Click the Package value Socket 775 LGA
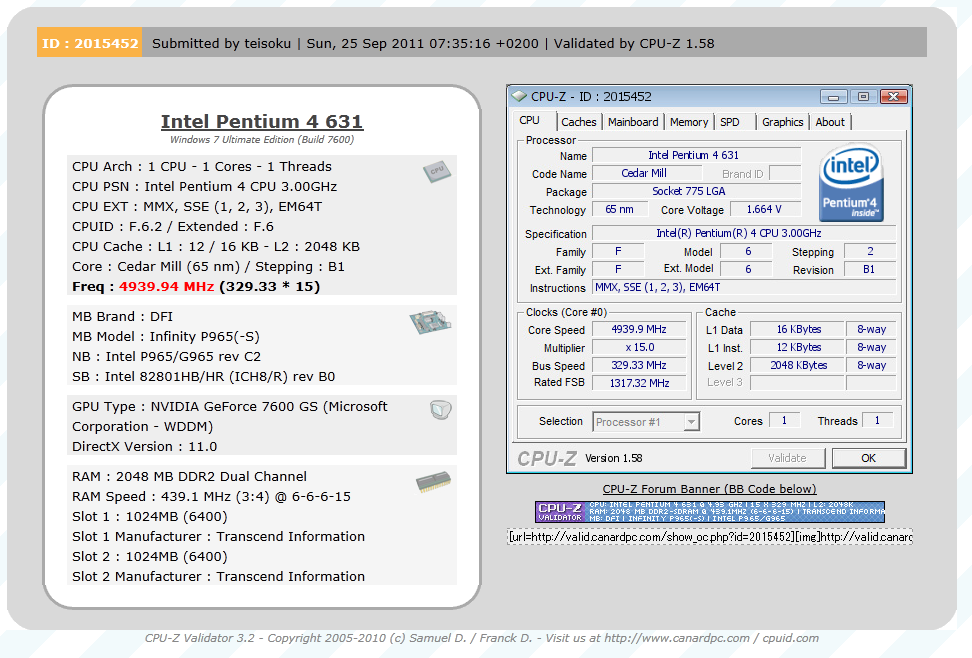The image size is (972, 658). point(697,191)
